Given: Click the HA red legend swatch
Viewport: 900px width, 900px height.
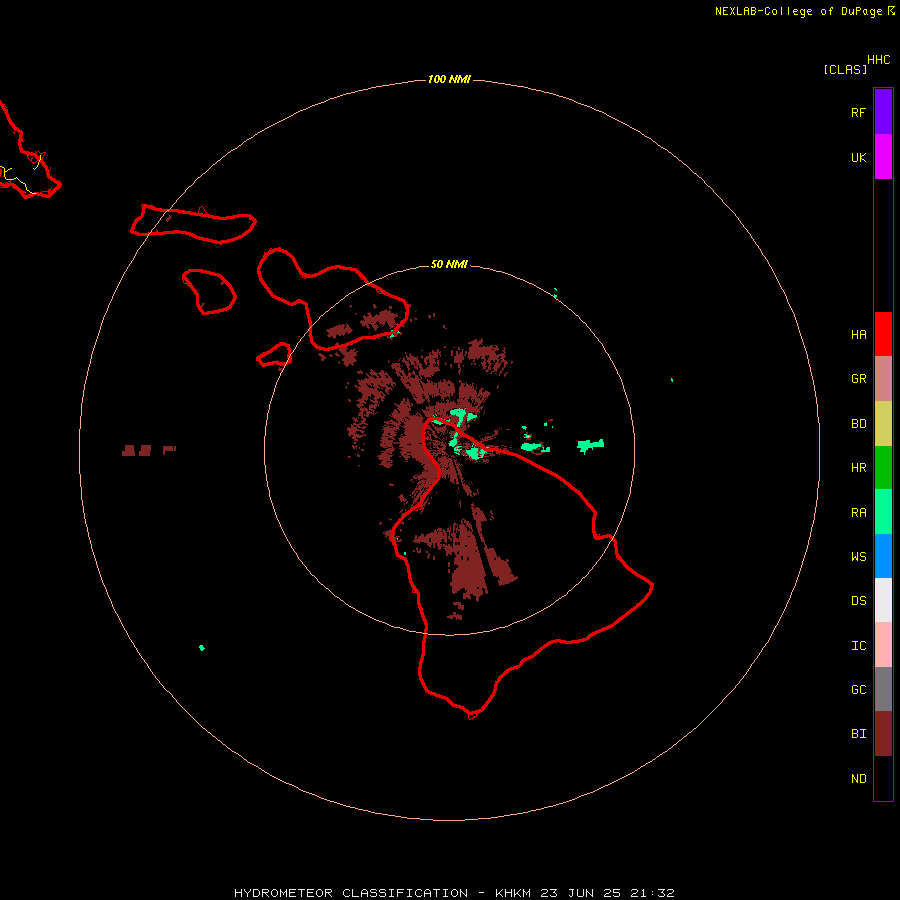Looking at the screenshot, I should point(883,334).
